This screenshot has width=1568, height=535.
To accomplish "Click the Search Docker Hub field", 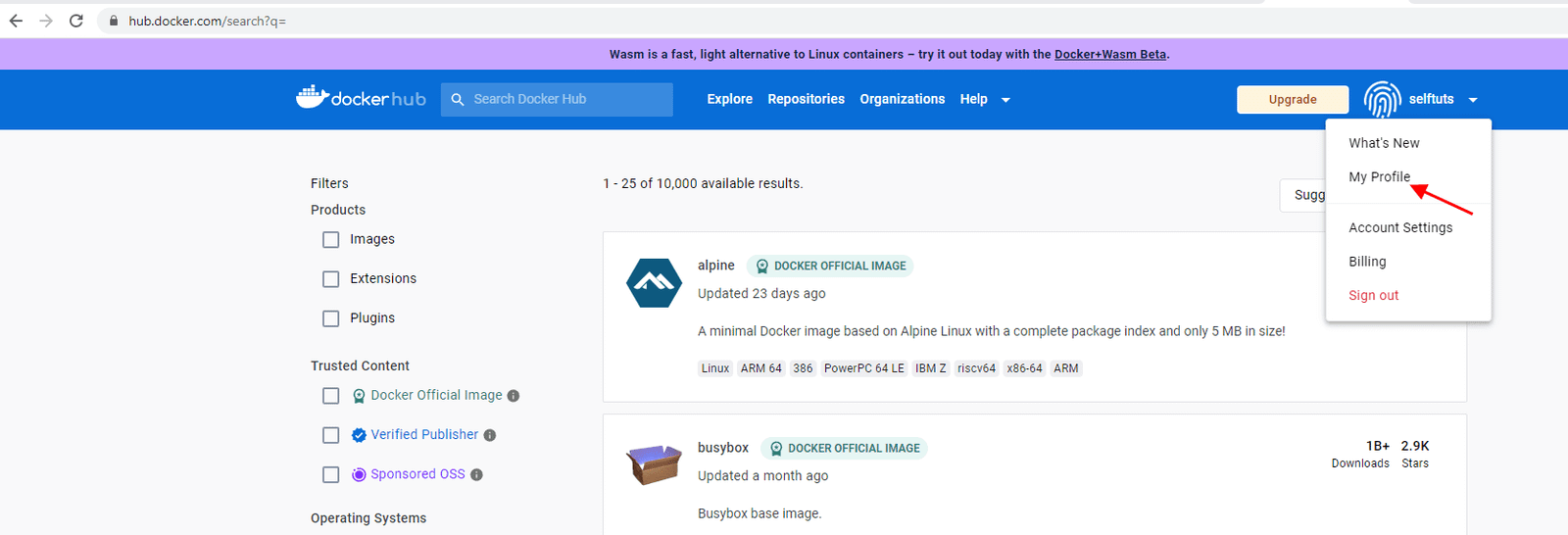I will pyautogui.click(x=557, y=99).
